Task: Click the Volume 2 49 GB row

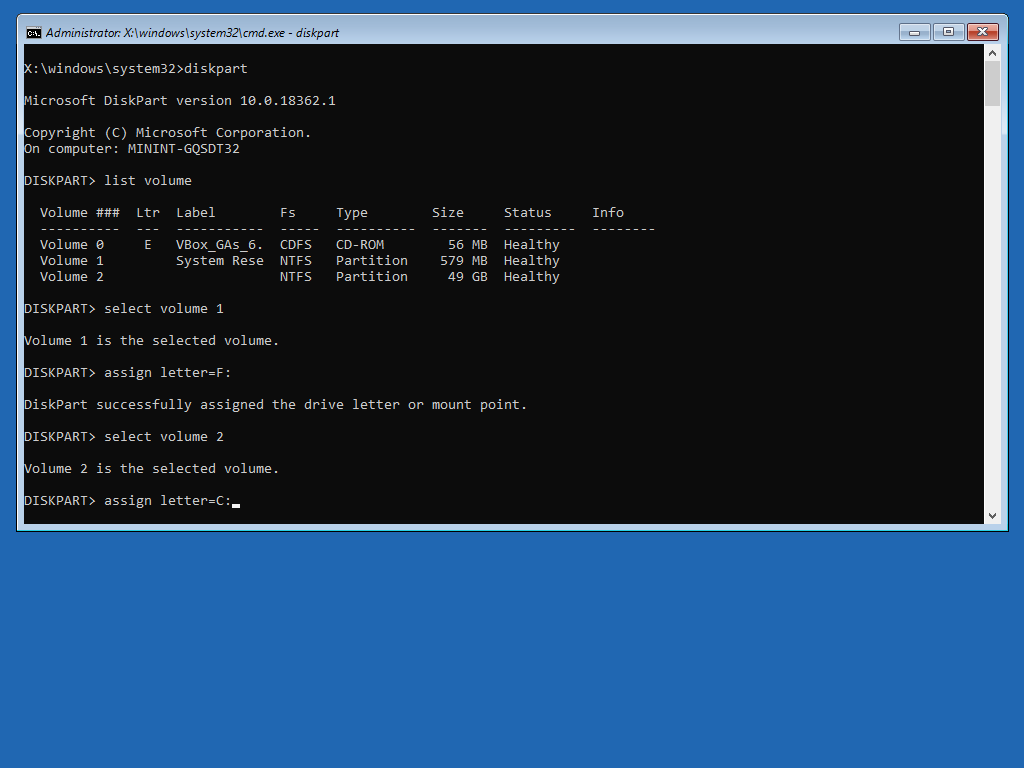Action: 299,277
